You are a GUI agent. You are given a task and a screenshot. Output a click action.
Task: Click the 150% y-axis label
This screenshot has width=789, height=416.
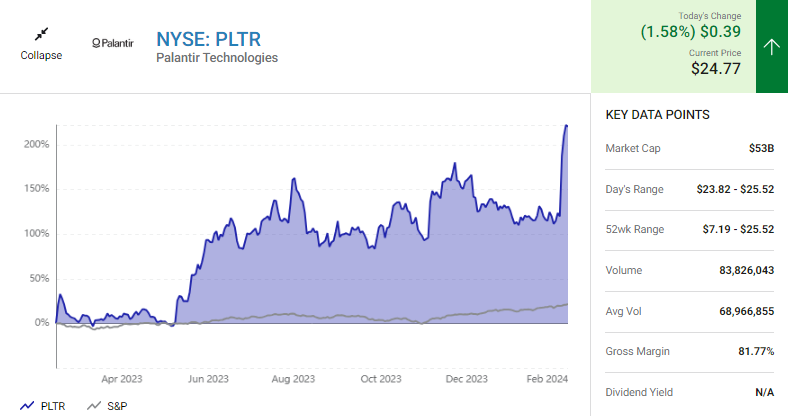[36, 189]
